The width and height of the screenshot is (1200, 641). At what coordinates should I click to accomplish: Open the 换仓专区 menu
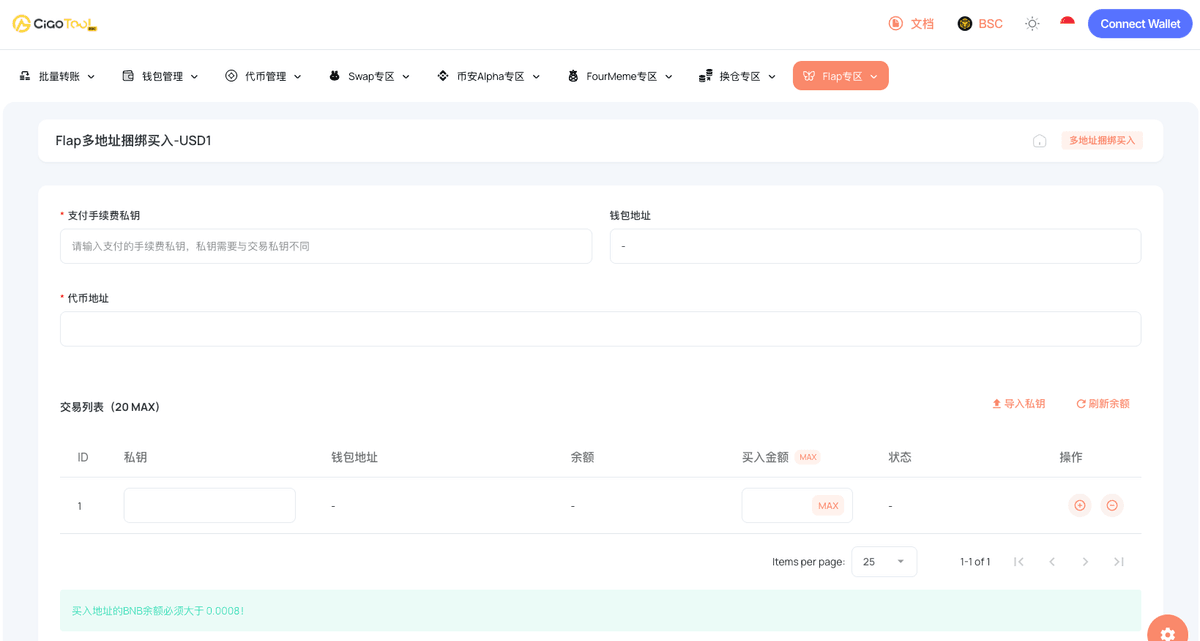pyautogui.click(x=738, y=76)
